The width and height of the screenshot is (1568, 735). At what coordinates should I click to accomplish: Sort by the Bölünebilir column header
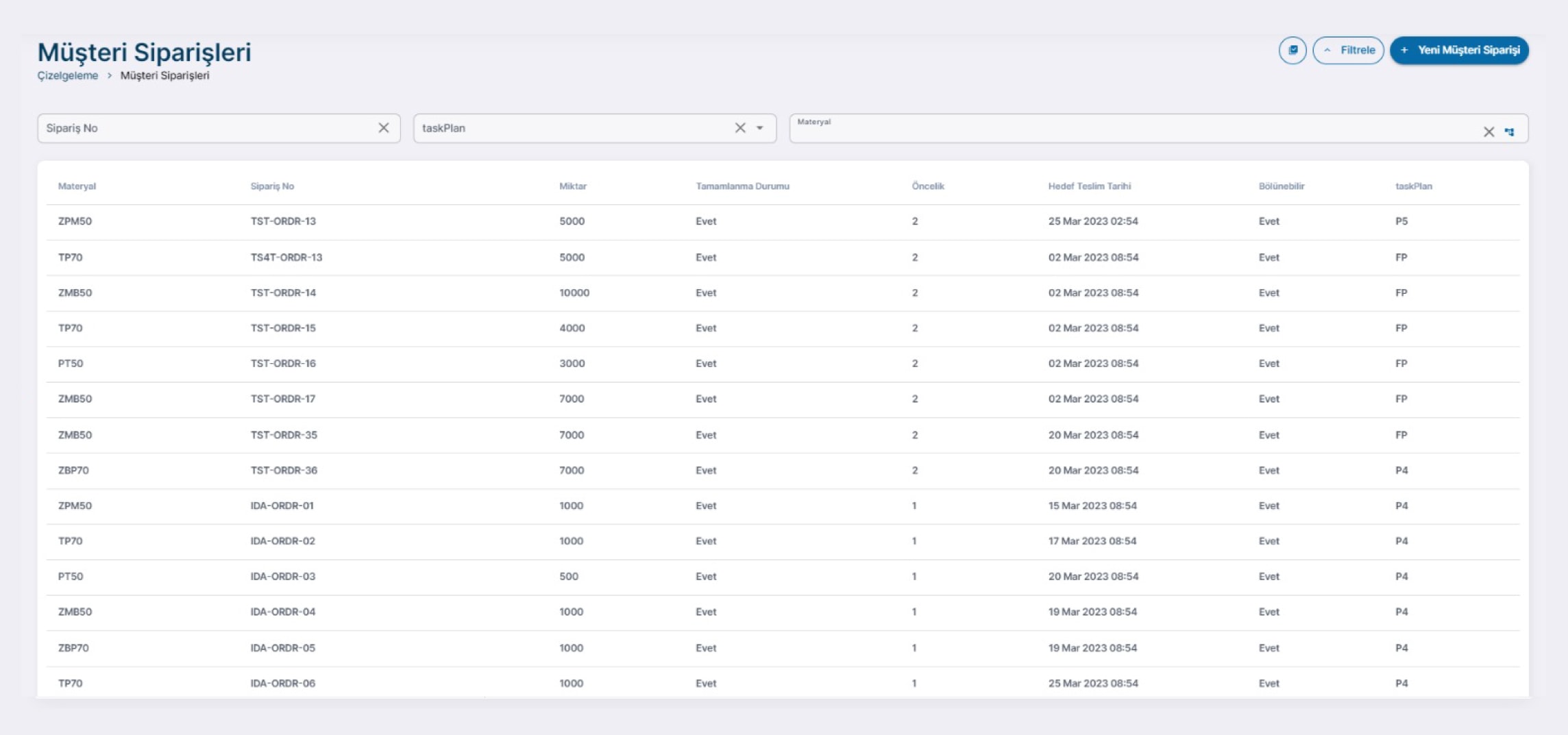click(x=1282, y=186)
